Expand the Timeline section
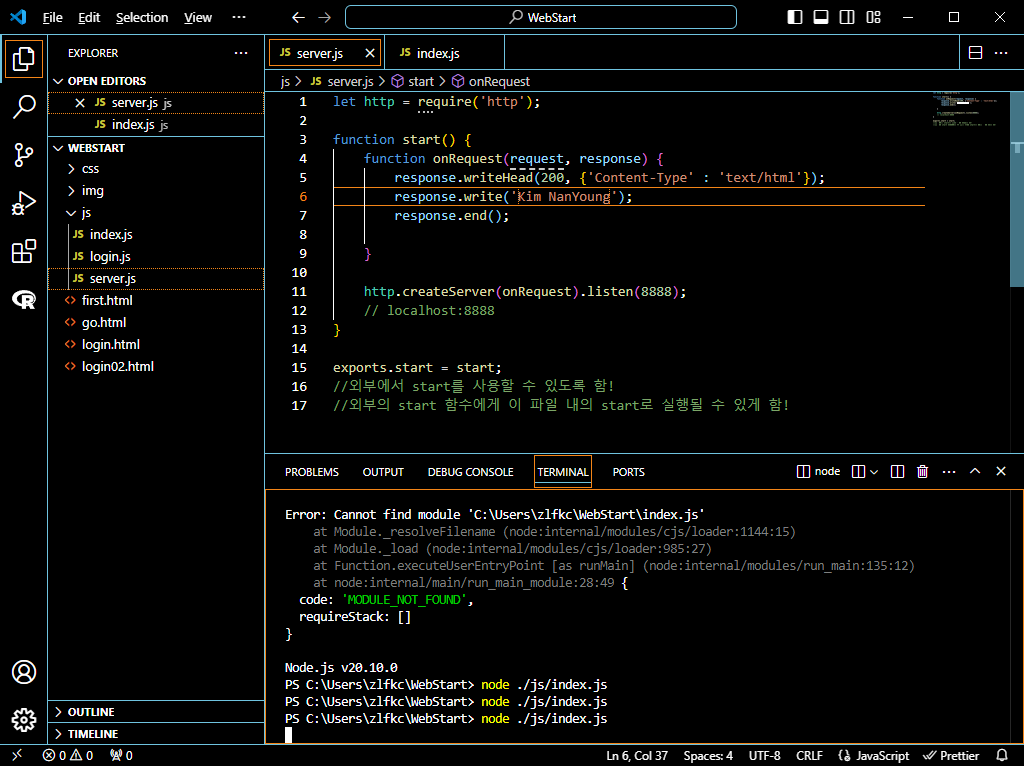 point(156,734)
